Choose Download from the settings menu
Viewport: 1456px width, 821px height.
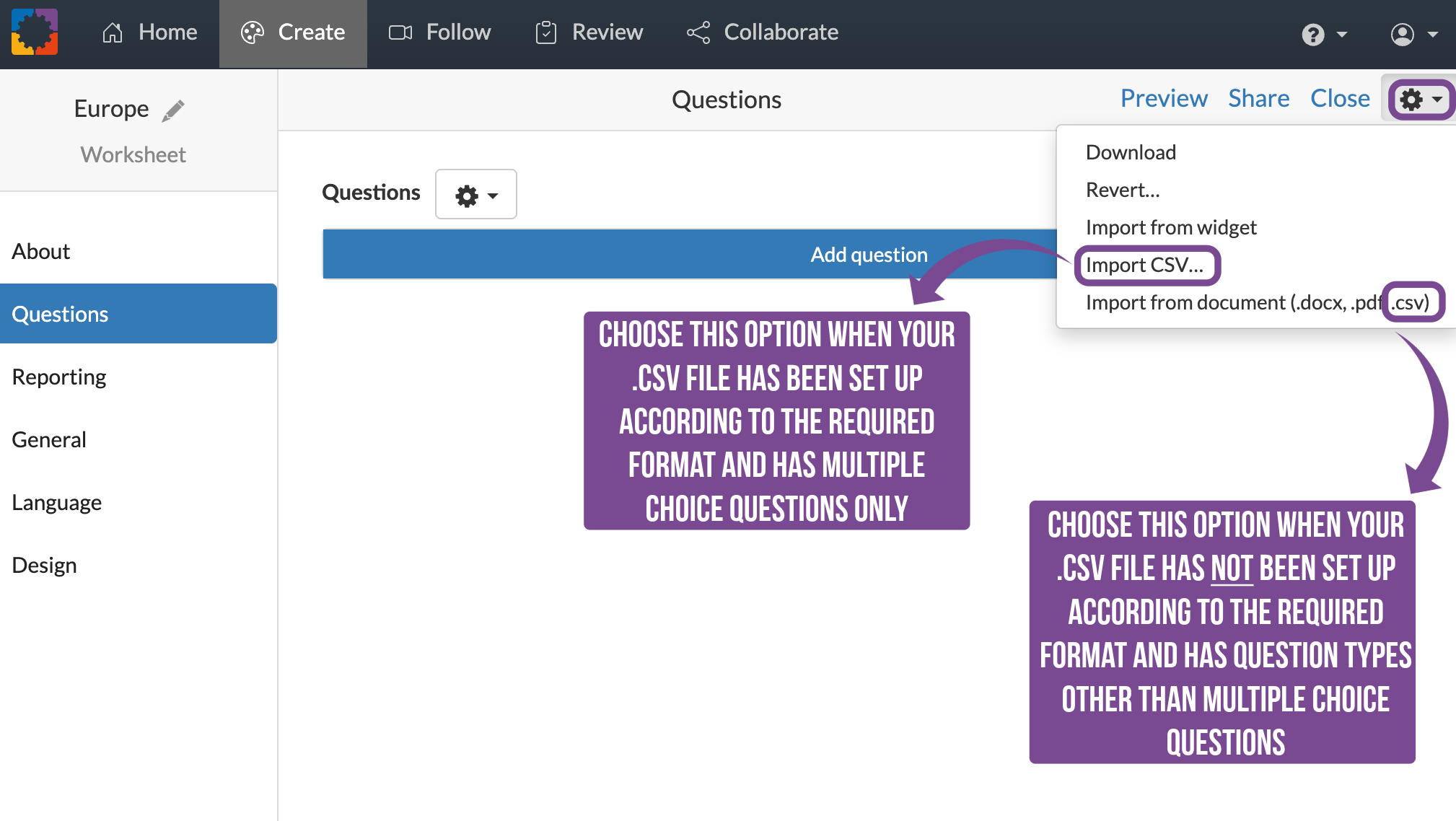(1131, 152)
